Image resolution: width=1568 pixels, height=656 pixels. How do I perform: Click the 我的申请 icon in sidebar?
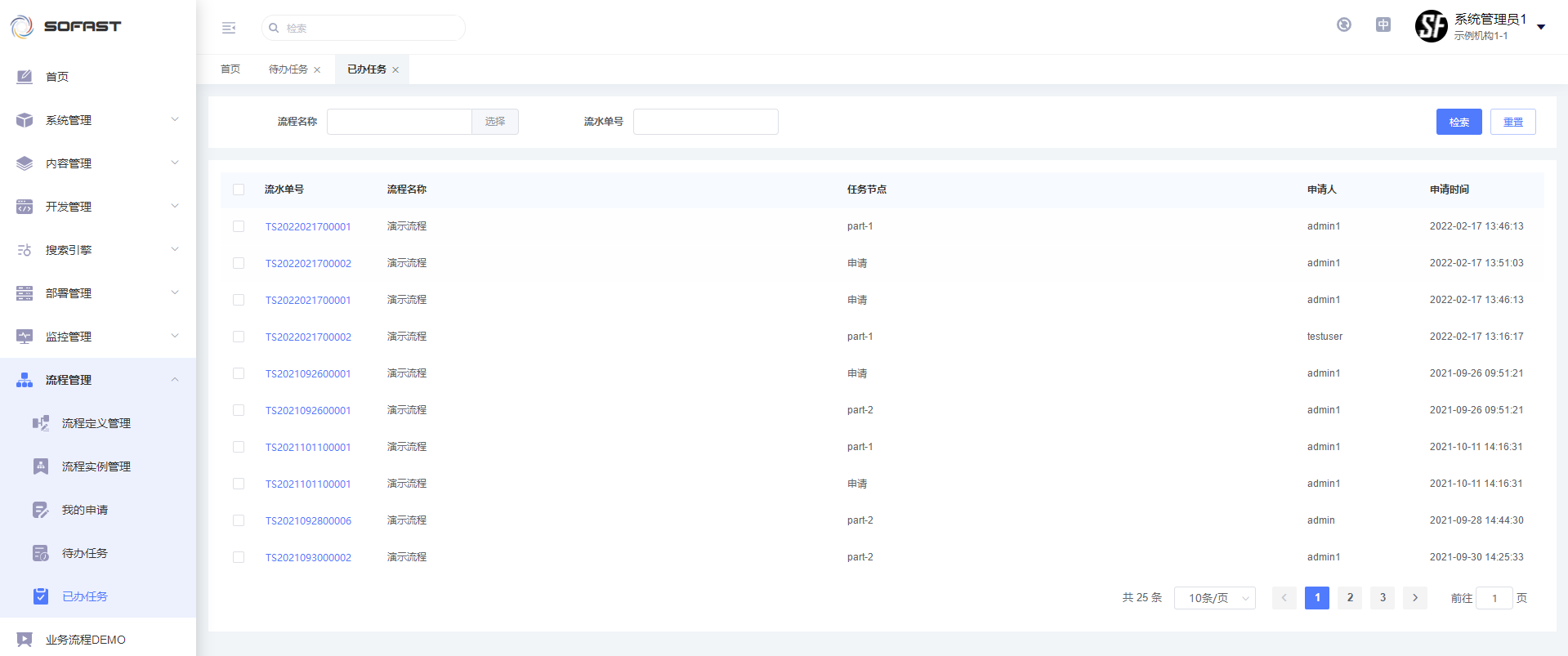41,510
